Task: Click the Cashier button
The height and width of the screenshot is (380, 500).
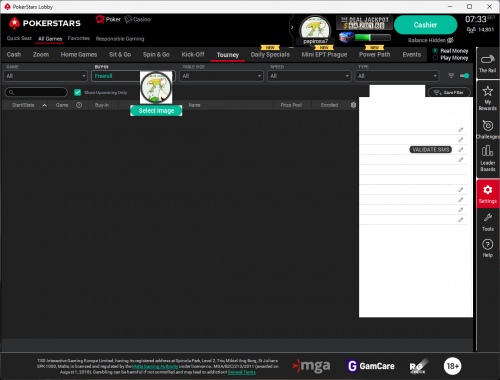Action: (x=425, y=25)
